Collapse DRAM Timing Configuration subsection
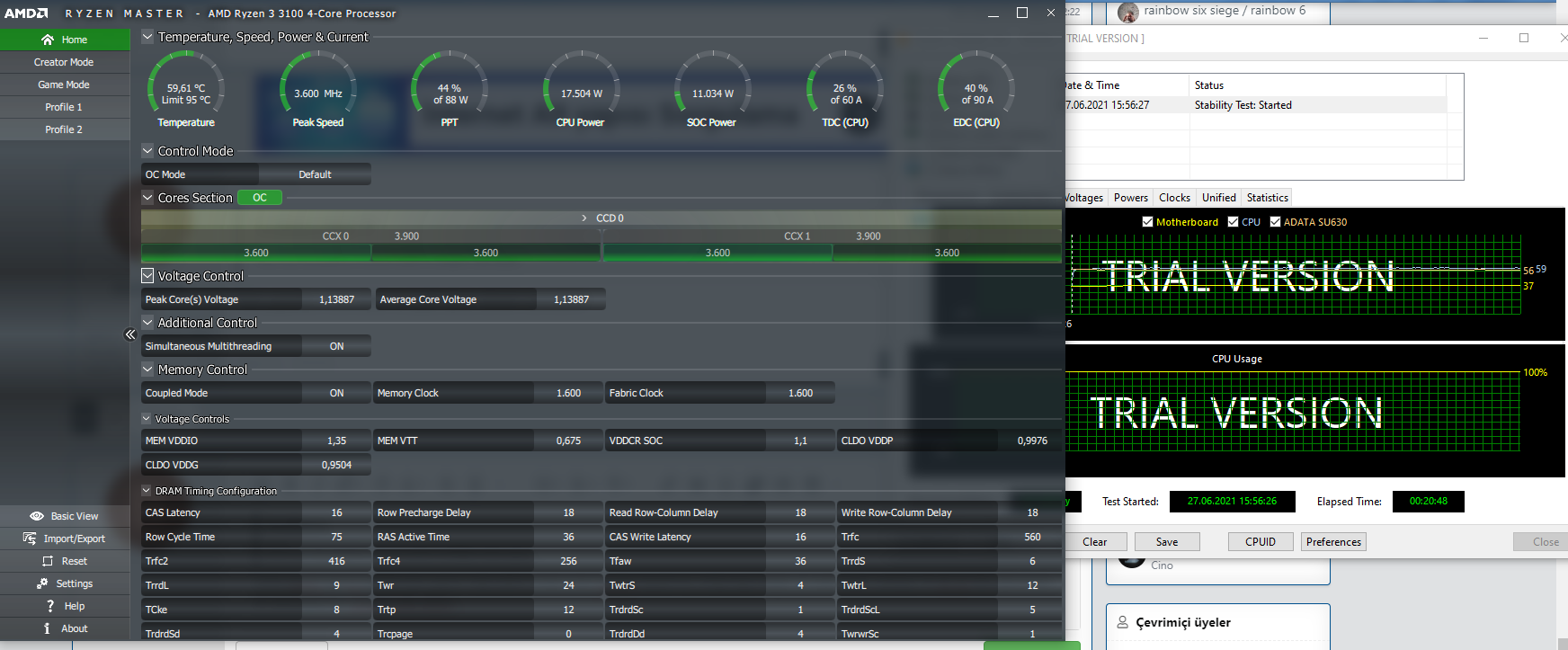Viewport: 1568px width, 650px height. (x=147, y=491)
